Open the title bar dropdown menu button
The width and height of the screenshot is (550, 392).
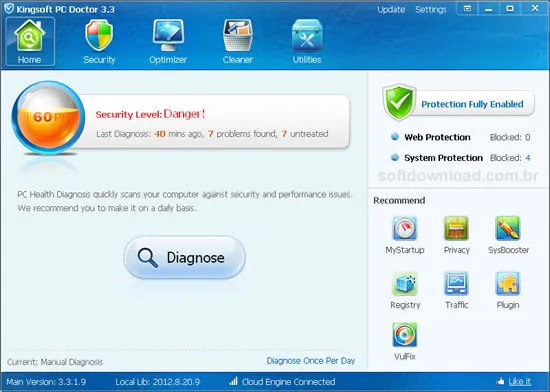pyautogui.click(x=467, y=8)
